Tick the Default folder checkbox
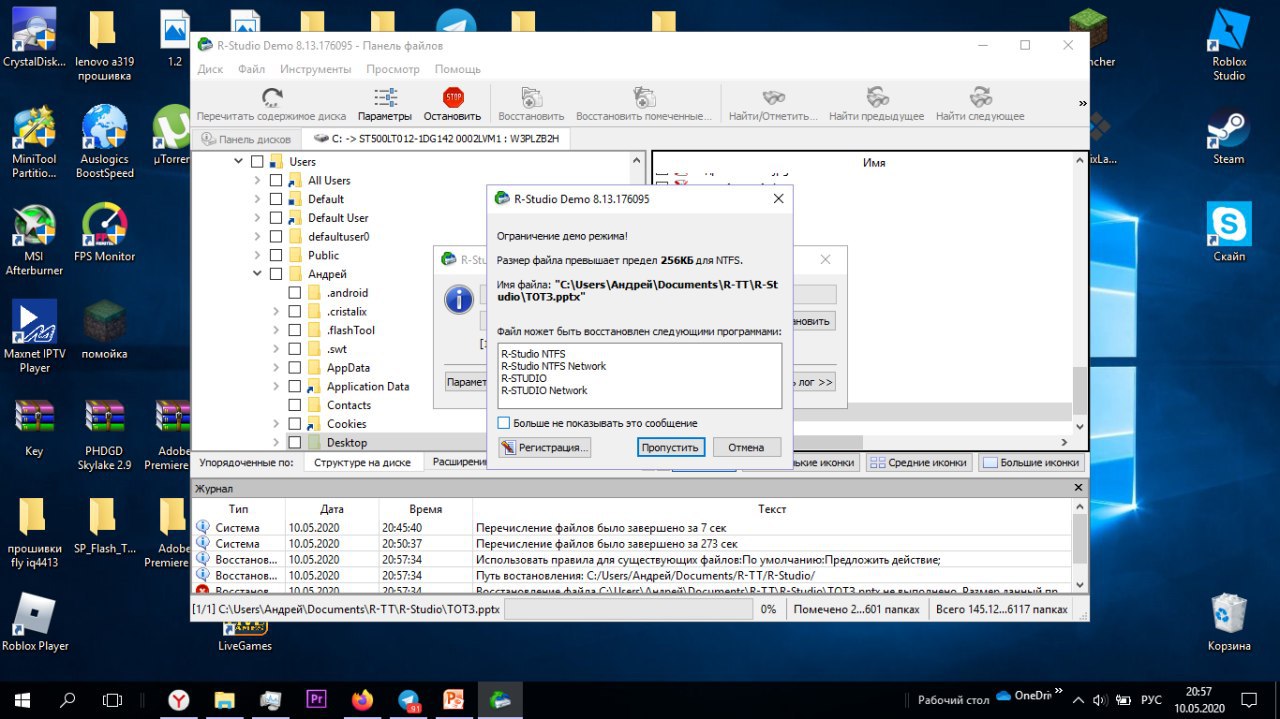1280x719 pixels. [276, 199]
